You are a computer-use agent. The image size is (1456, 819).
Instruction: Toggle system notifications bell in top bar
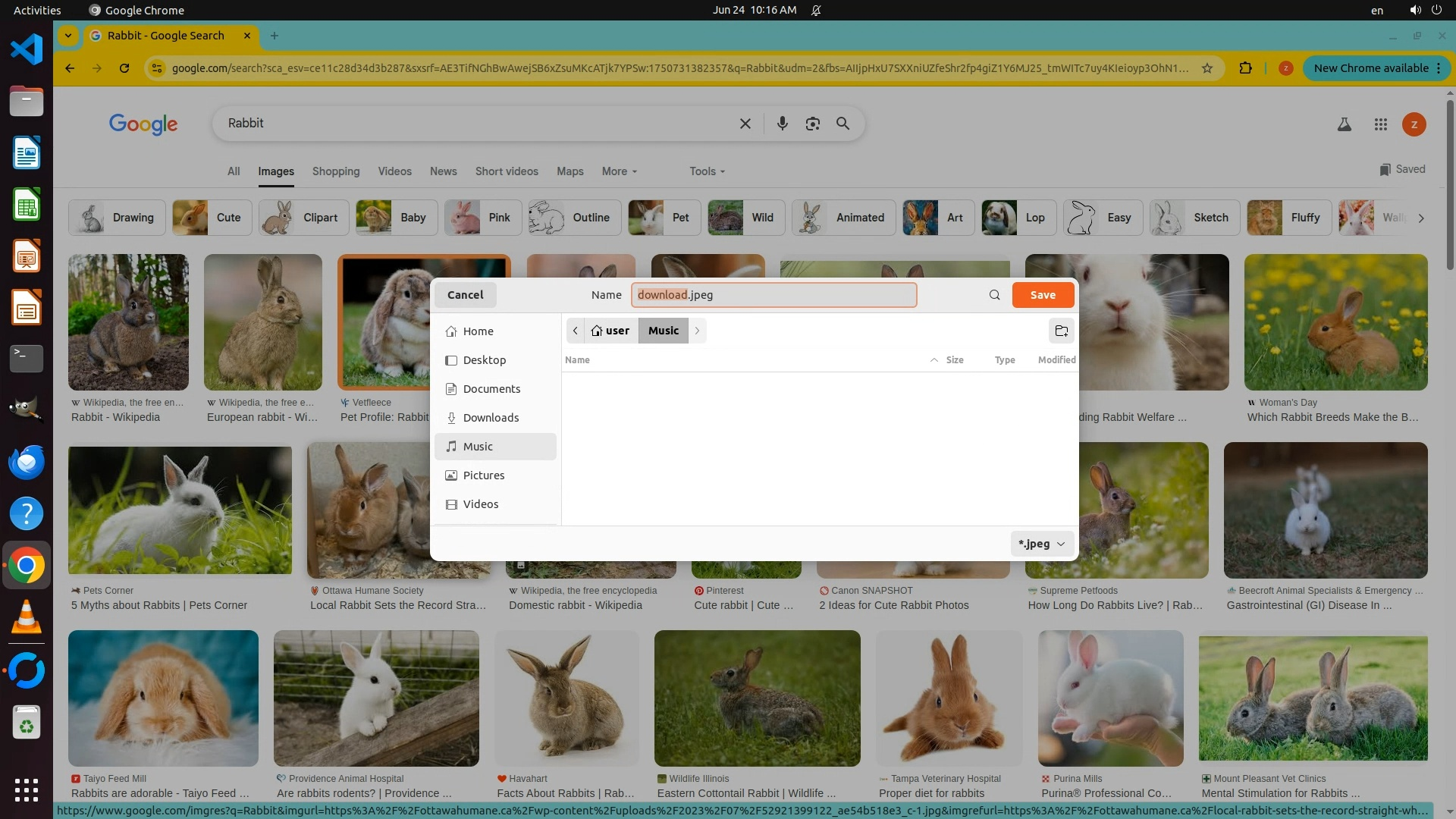tap(816, 10)
